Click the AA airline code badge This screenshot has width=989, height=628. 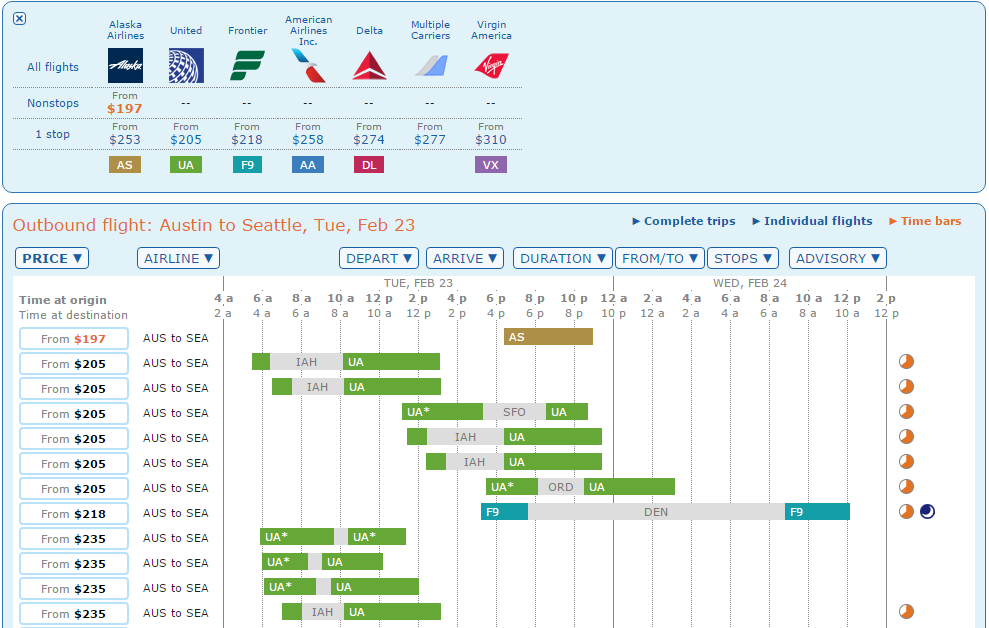308,165
